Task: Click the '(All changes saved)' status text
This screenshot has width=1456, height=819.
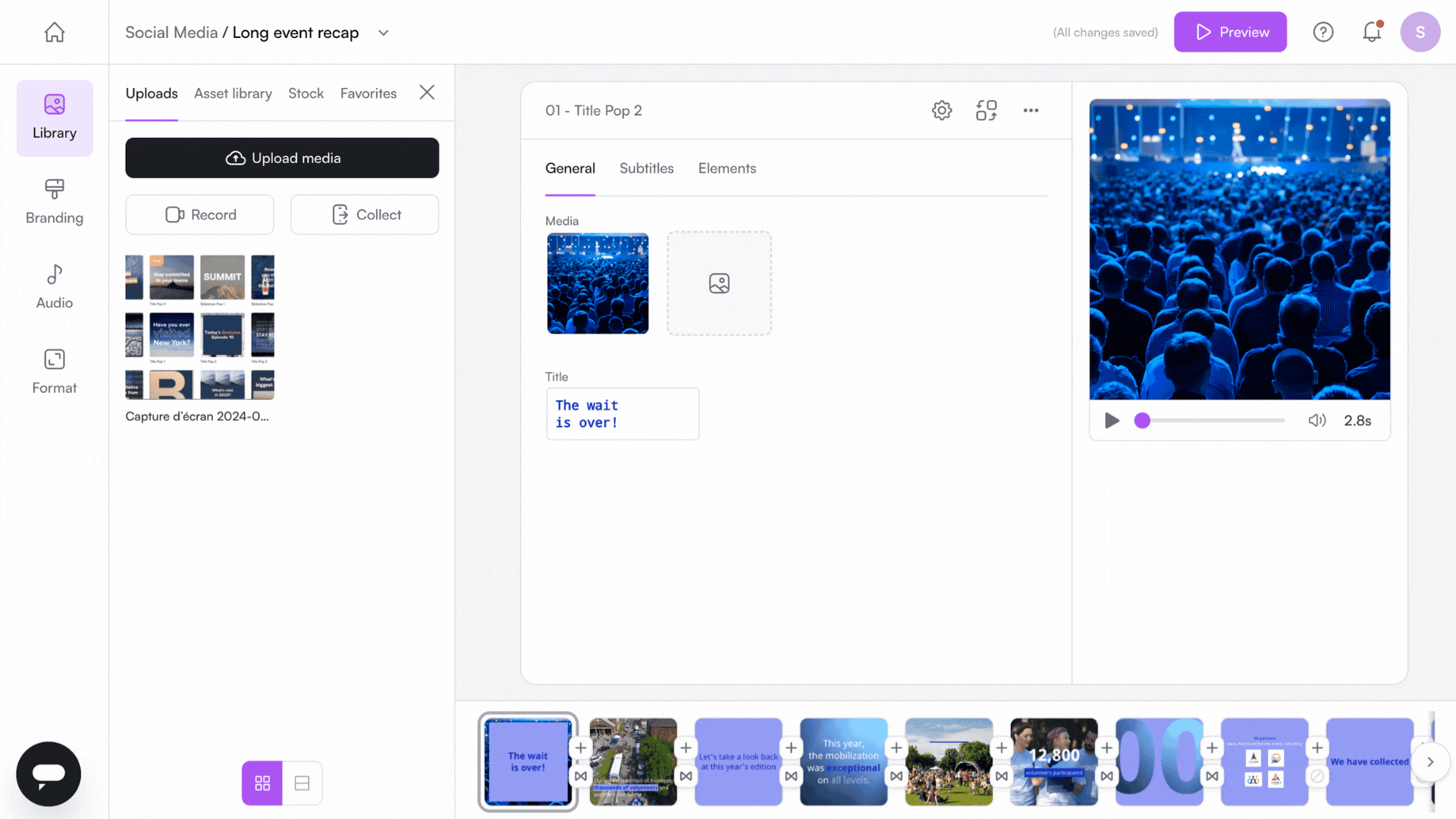Action: click(1106, 33)
